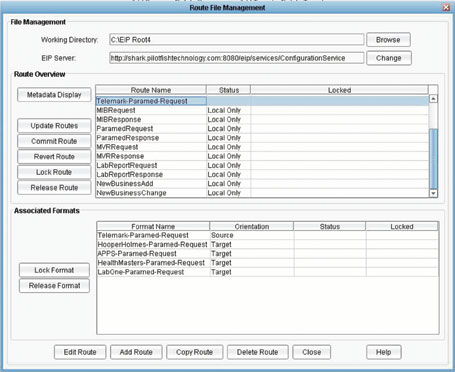
Task: Click Commit Route button
Action: coord(54,141)
